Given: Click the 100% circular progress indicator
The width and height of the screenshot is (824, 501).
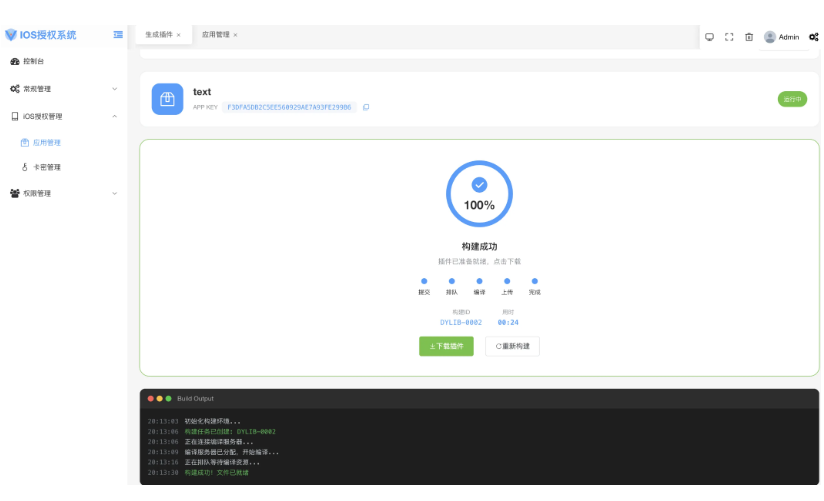Looking at the screenshot, I should 479,191.
